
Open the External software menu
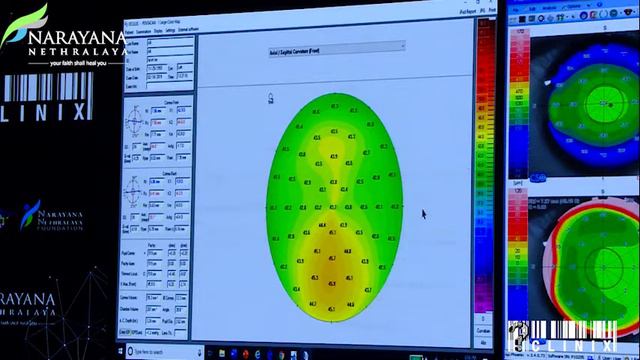tap(188, 29)
